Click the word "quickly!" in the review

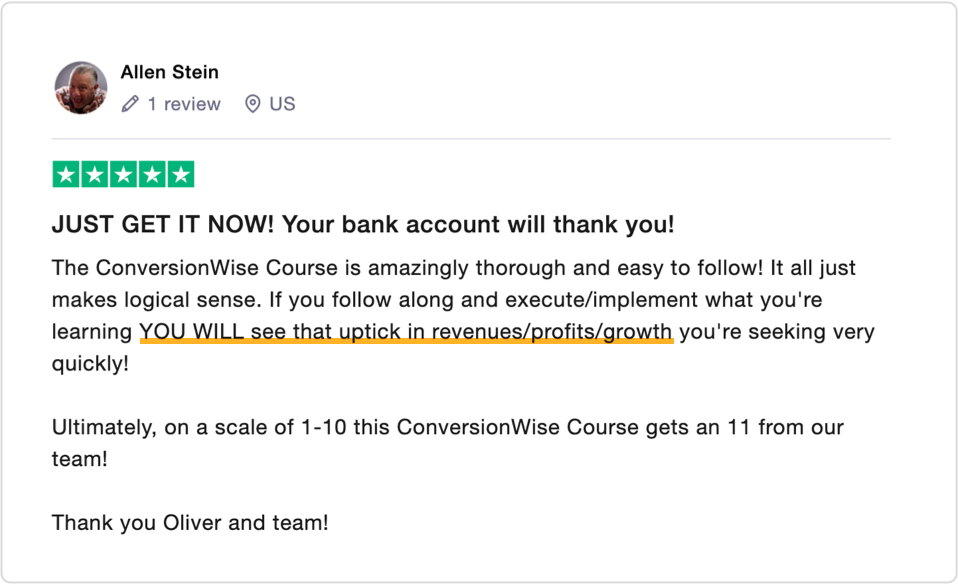point(90,363)
